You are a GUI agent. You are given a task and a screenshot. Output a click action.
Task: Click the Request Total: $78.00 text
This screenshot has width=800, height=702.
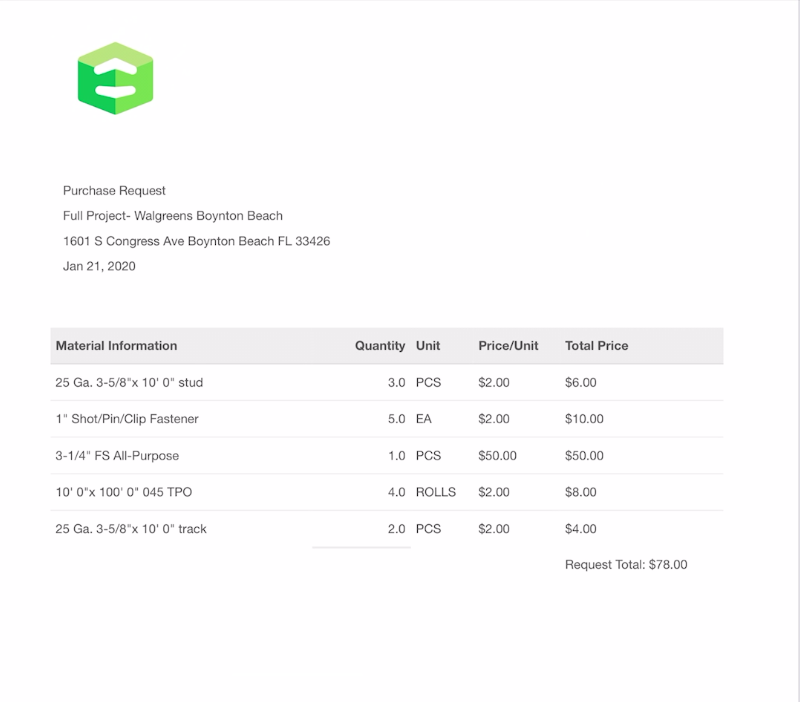coord(626,565)
